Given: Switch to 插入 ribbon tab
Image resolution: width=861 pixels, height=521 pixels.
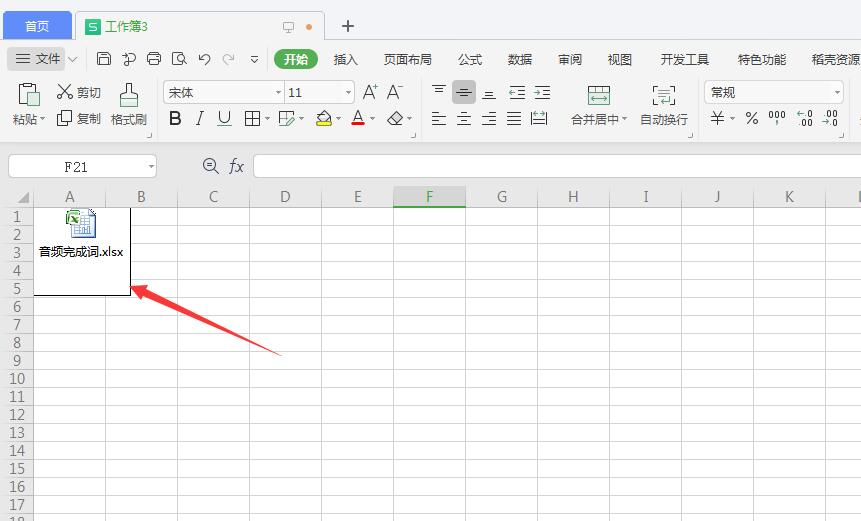Looking at the screenshot, I should click(x=345, y=59).
